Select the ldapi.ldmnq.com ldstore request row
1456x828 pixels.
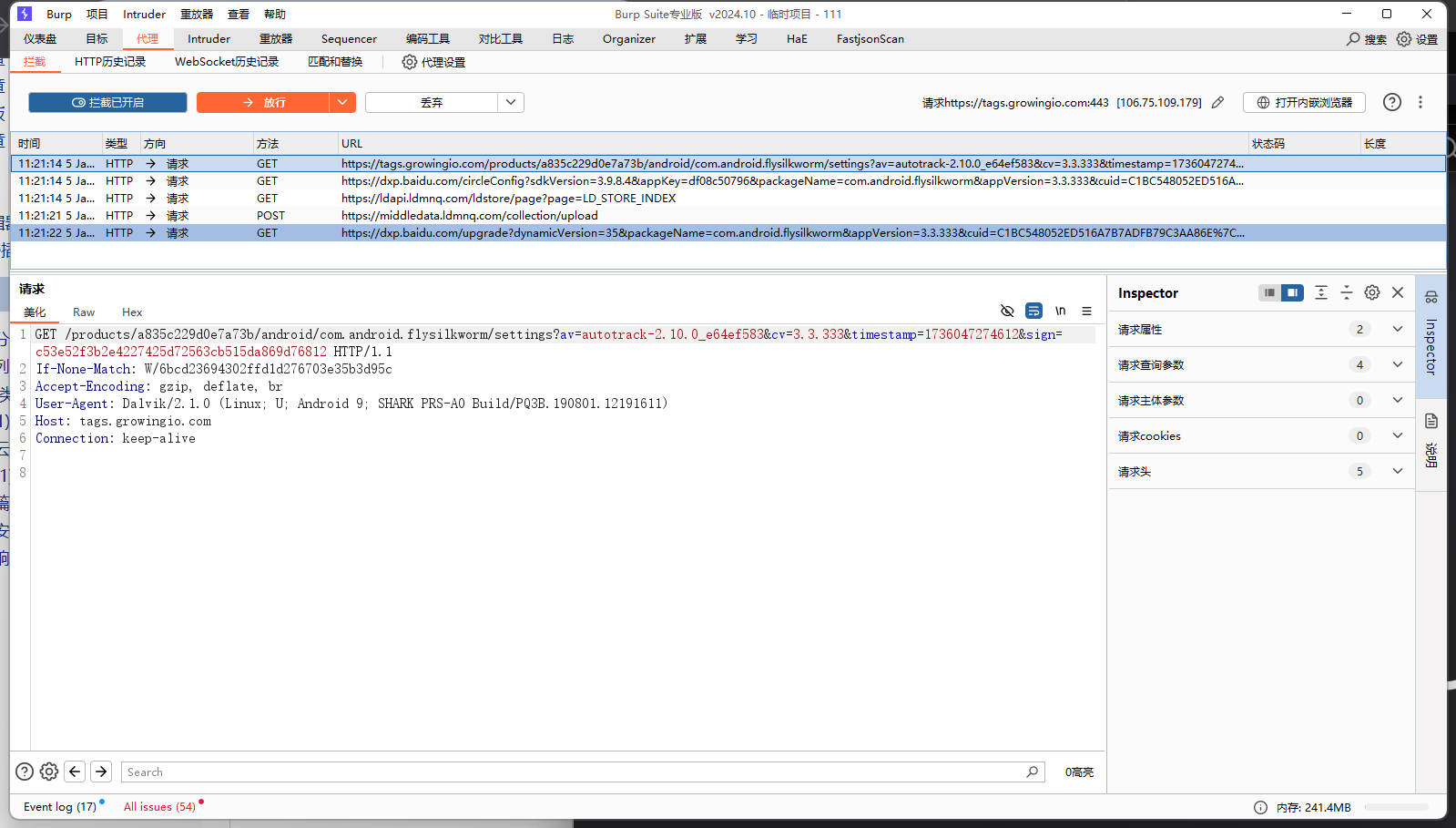[728, 199]
